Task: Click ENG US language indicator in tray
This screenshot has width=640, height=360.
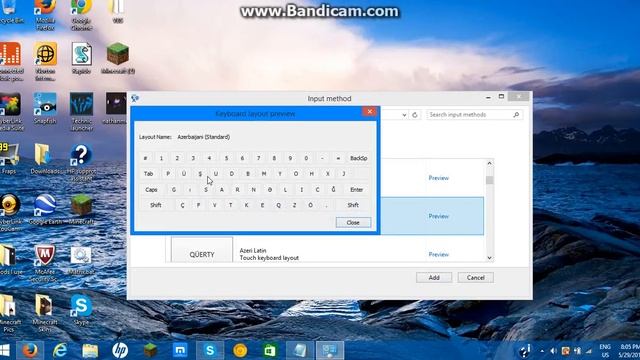Action: pos(605,351)
